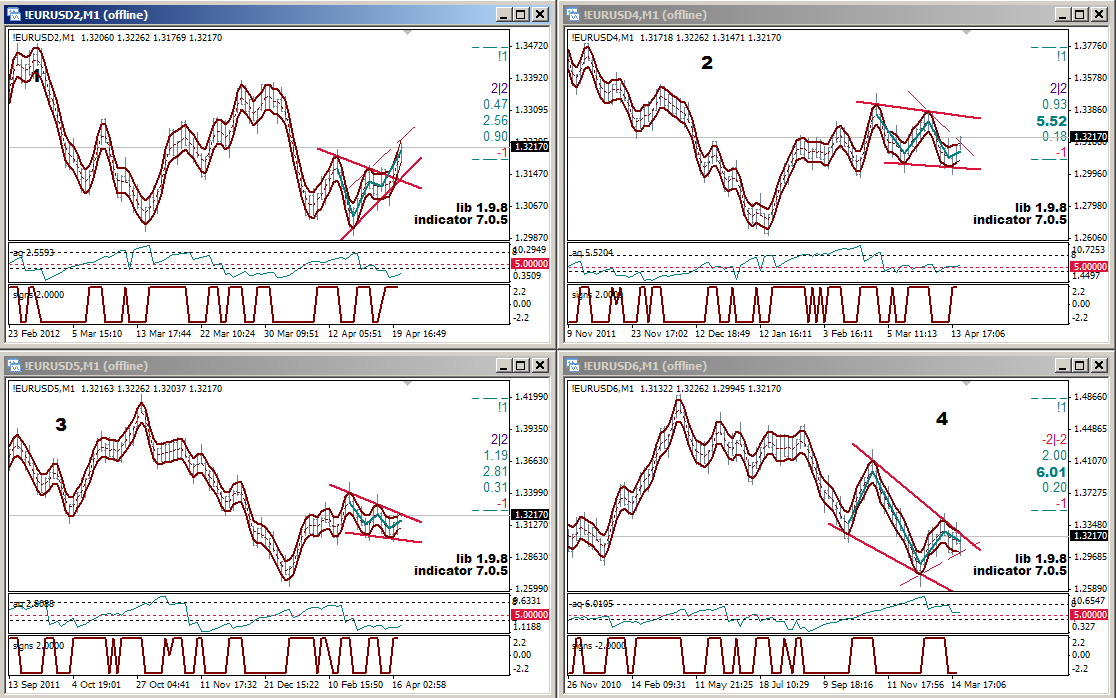The image size is (1116, 698).
Task: Select the large '4' text label on !EURUSD6
Action: (x=941, y=419)
